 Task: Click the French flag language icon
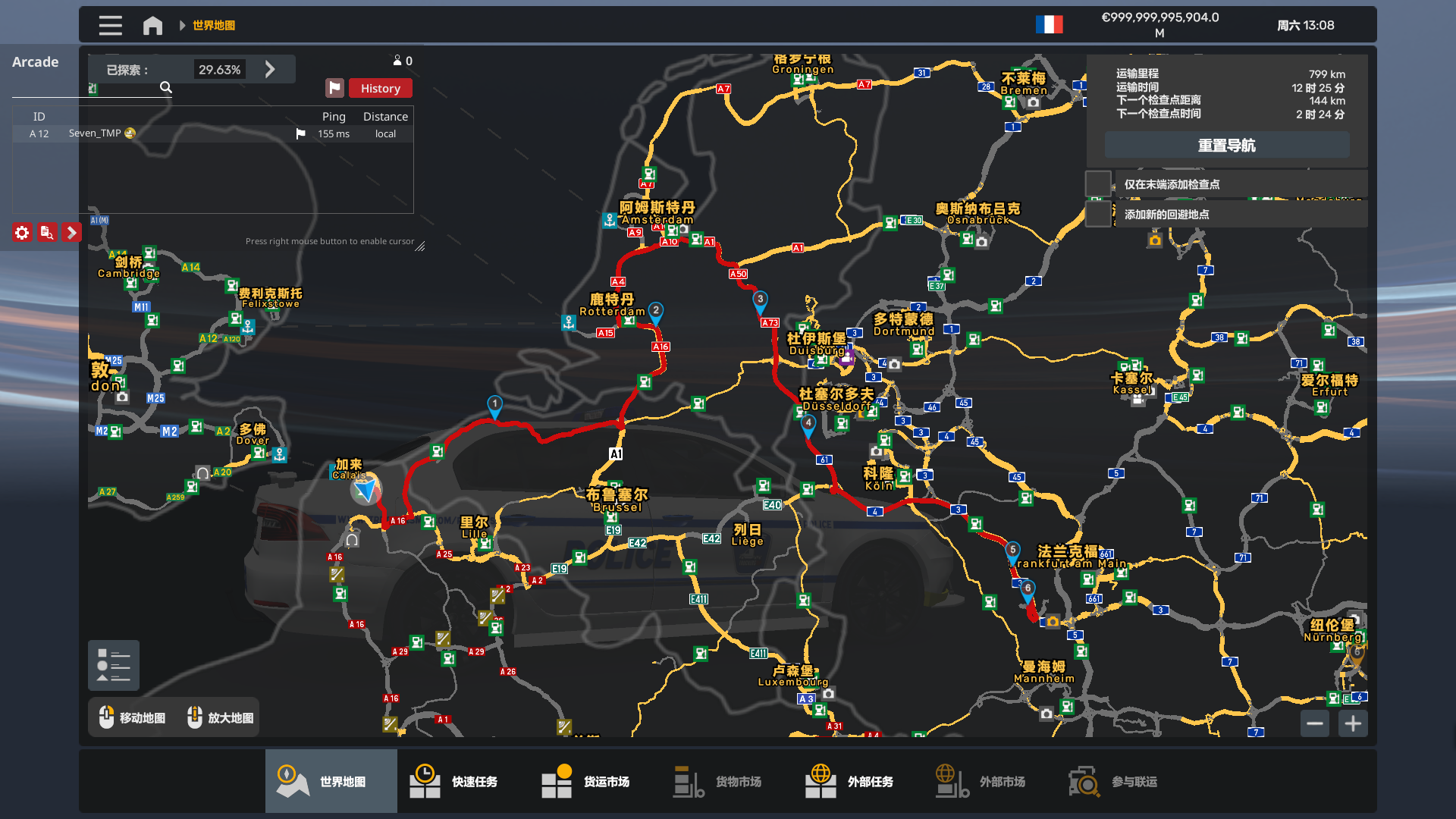point(1050,25)
